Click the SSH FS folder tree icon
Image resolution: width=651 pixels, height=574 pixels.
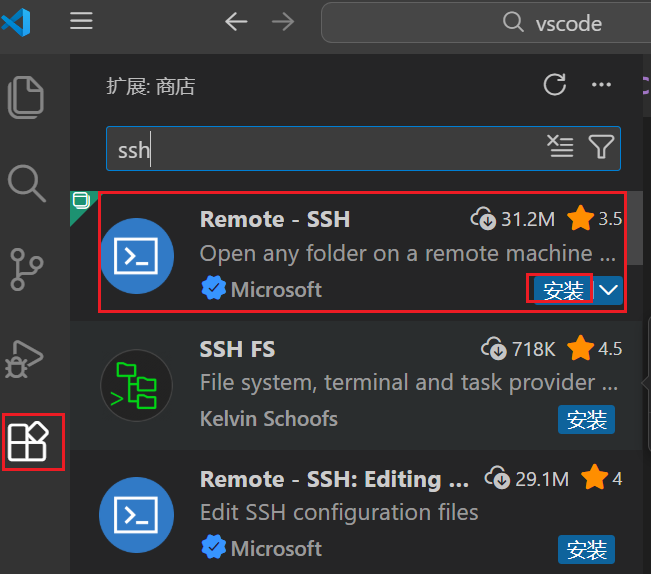[x=137, y=386]
